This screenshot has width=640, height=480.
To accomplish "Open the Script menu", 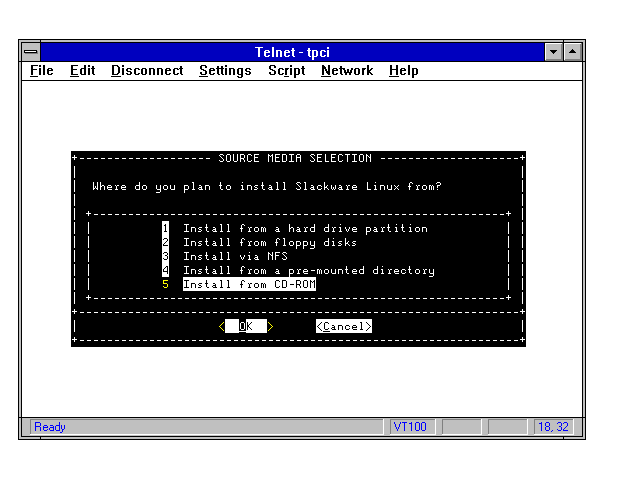I will tap(286, 71).
